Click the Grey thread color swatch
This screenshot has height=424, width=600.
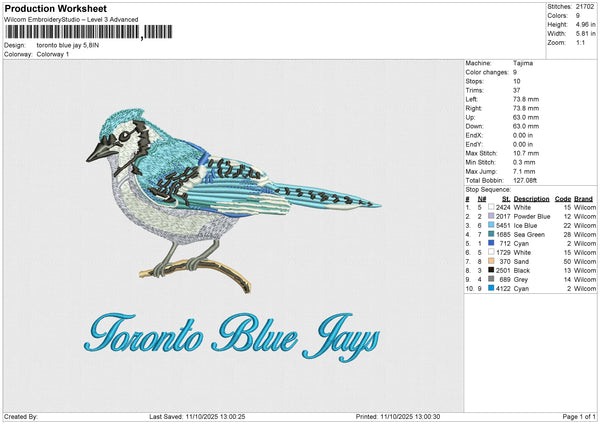pos(491,279)
